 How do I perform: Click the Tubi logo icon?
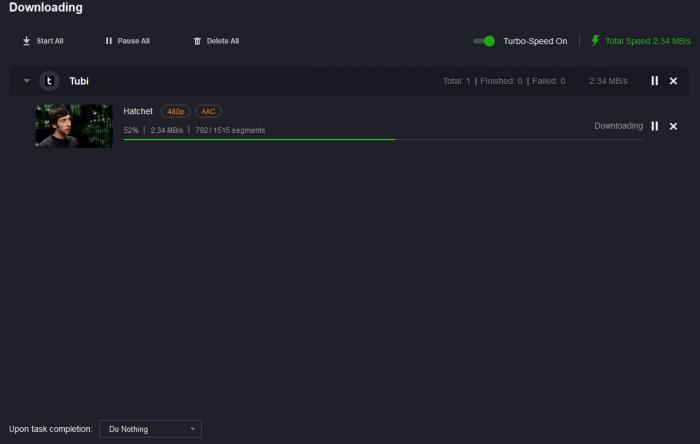(x=49, y=81)
